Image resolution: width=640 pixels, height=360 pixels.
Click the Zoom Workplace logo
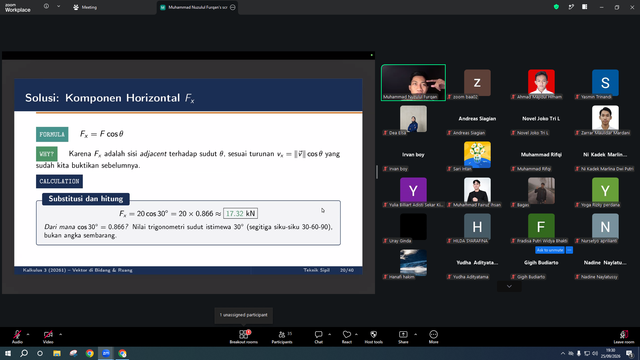click(18, 8)
